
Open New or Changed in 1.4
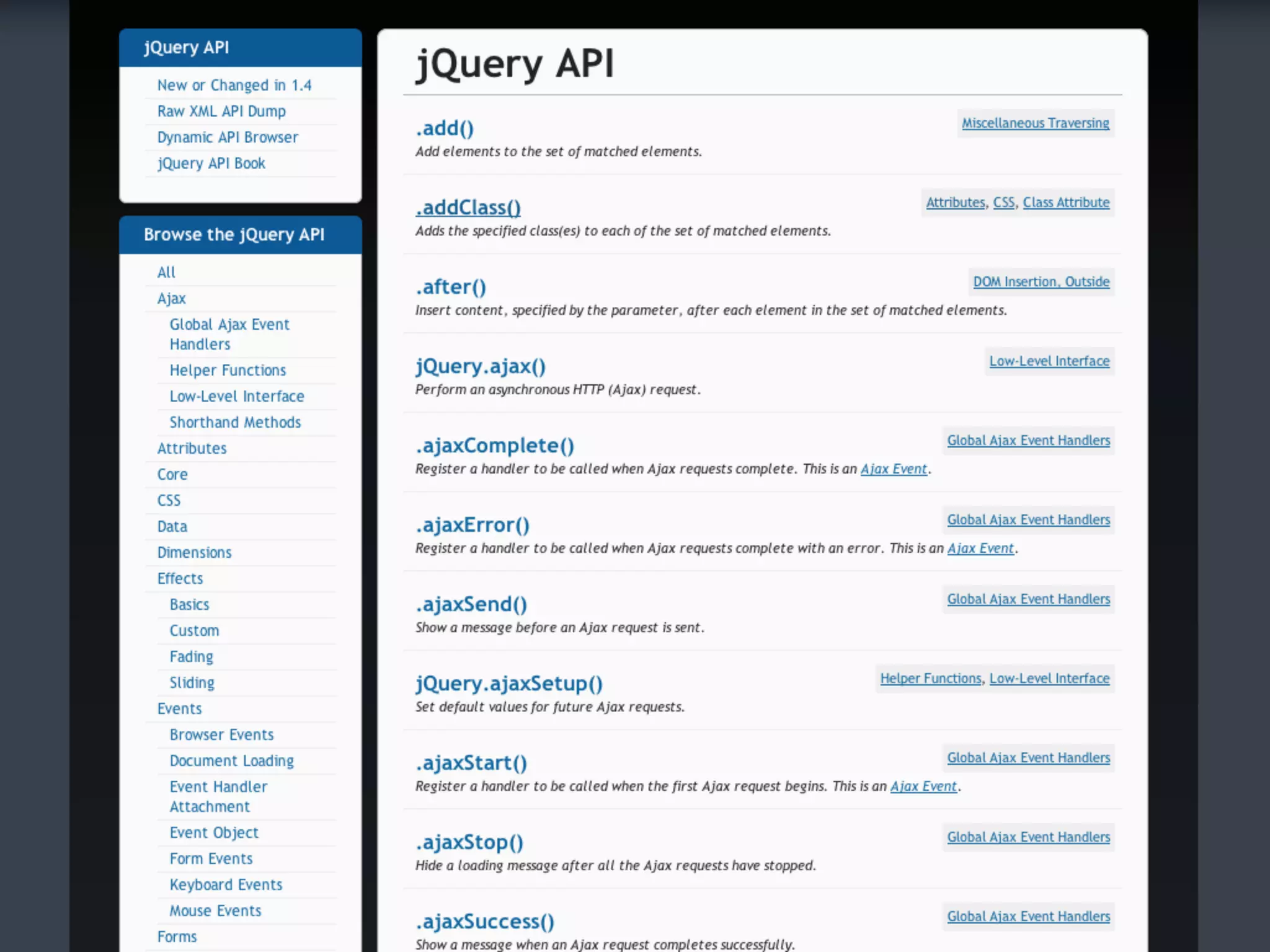pyautogui.click(x=234, y=86)
